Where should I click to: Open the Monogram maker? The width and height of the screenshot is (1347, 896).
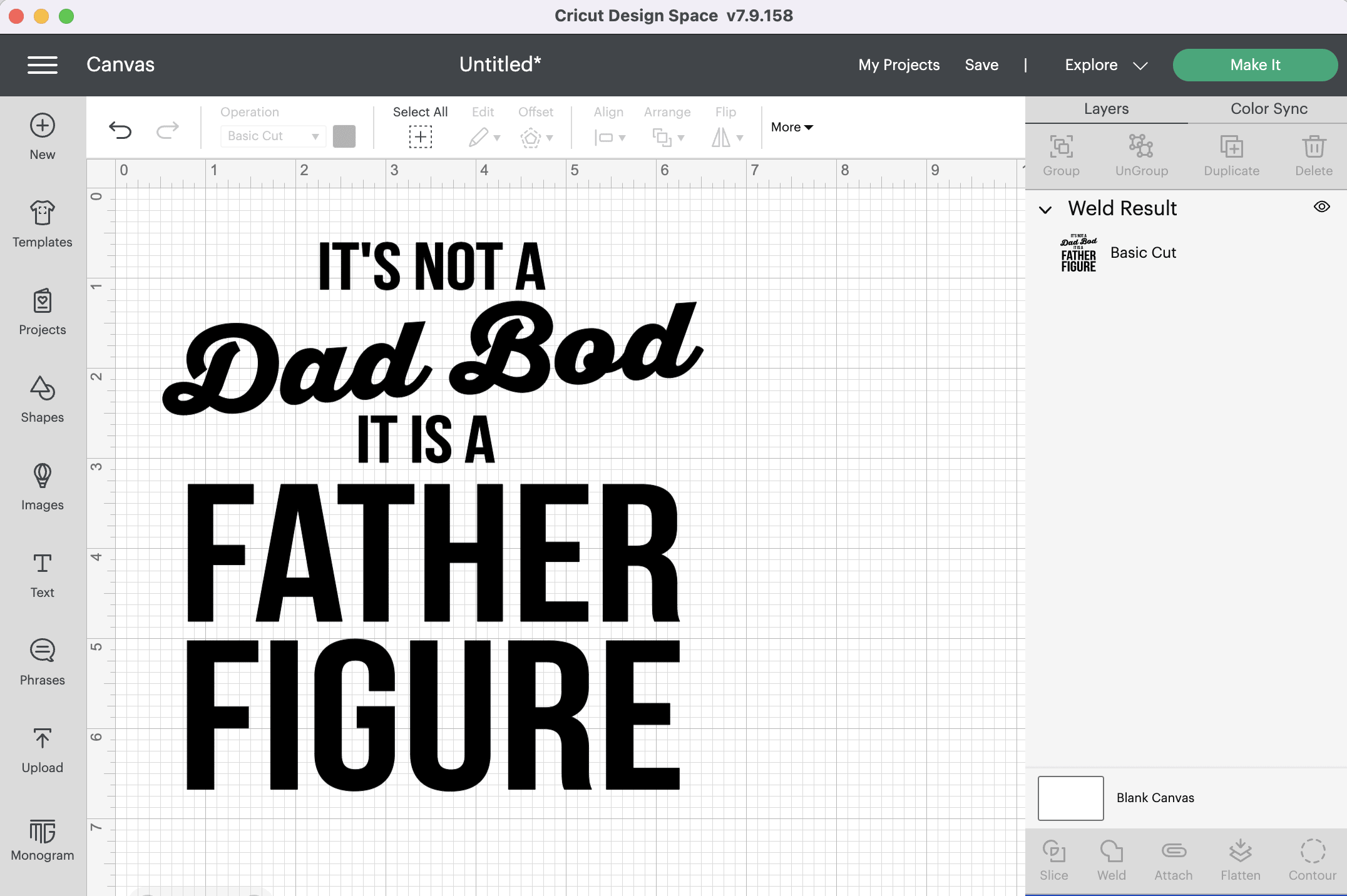coord(43,840)
